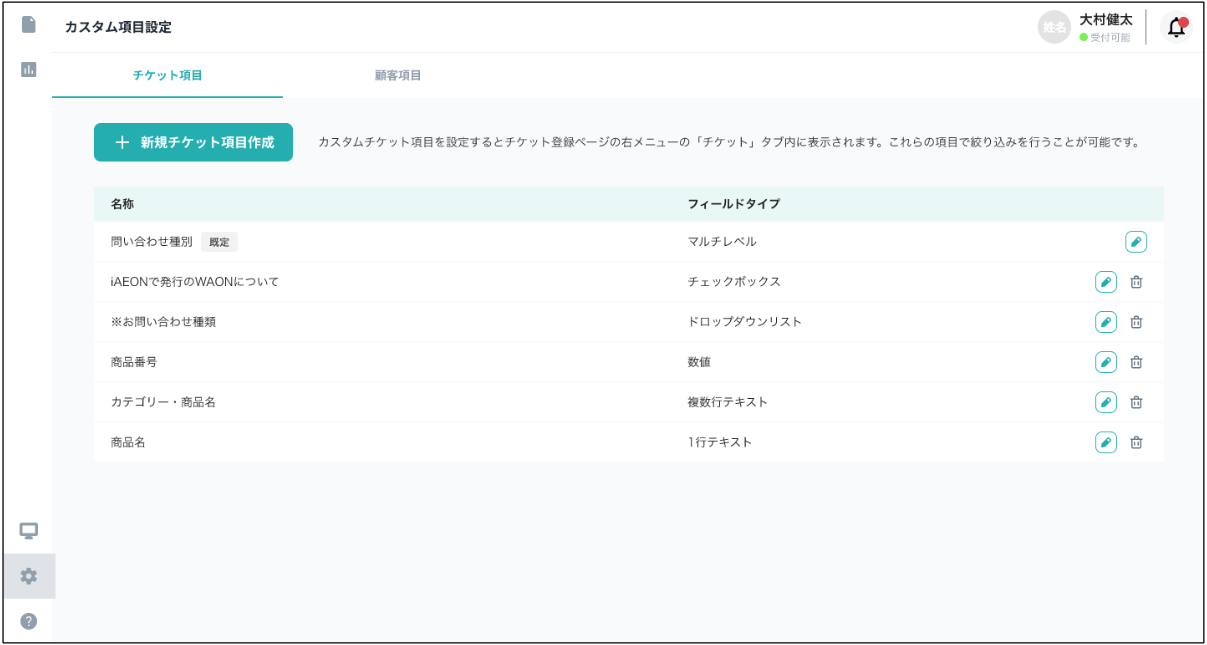Open settings via the gear sidebar icon
The image size is (1207, 645).
[28, 576]
